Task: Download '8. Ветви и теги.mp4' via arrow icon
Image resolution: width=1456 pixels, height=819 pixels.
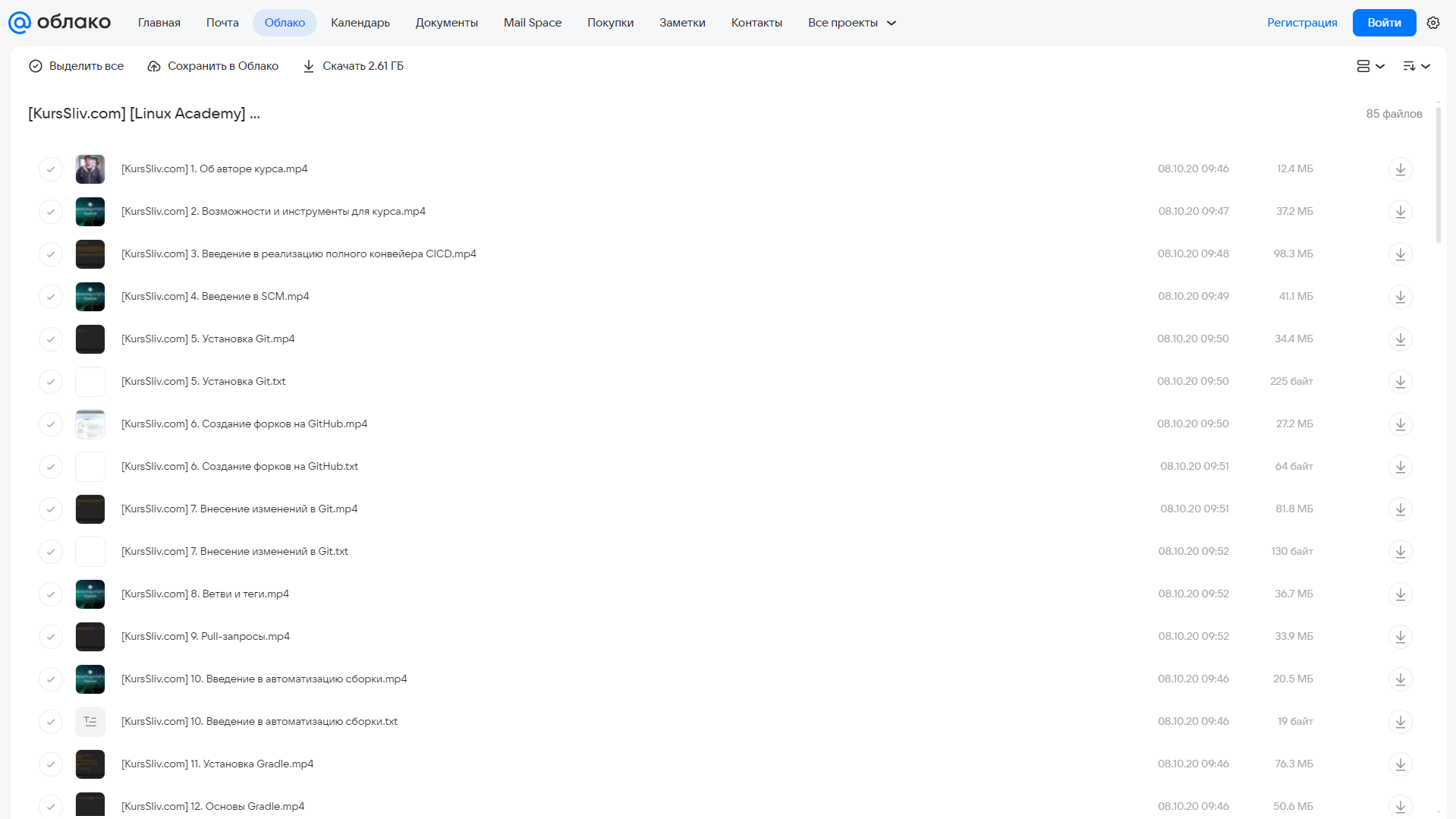Action: point(1400,594)
